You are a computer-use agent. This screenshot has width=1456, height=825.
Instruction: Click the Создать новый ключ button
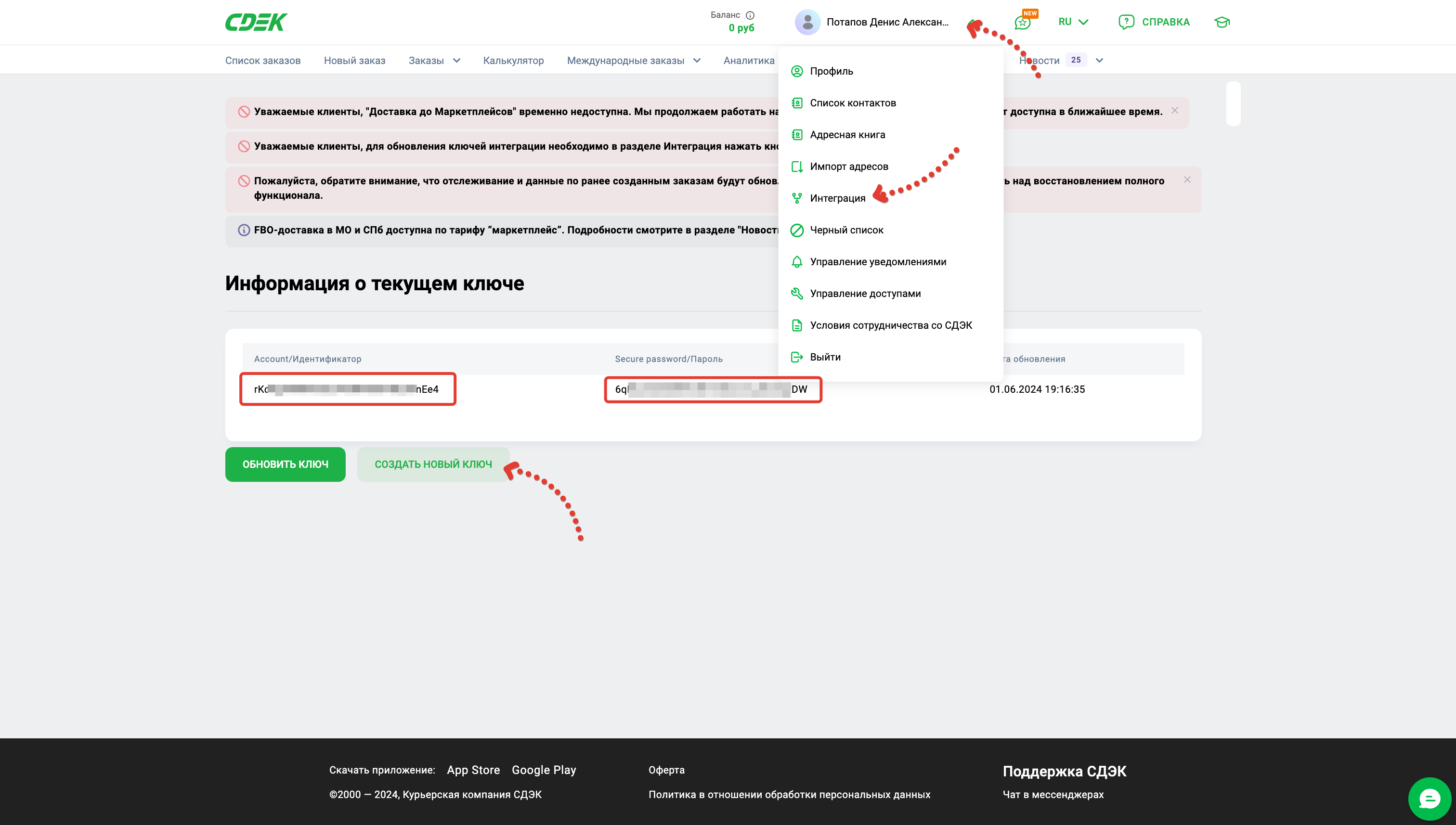(x=433, y=464)
